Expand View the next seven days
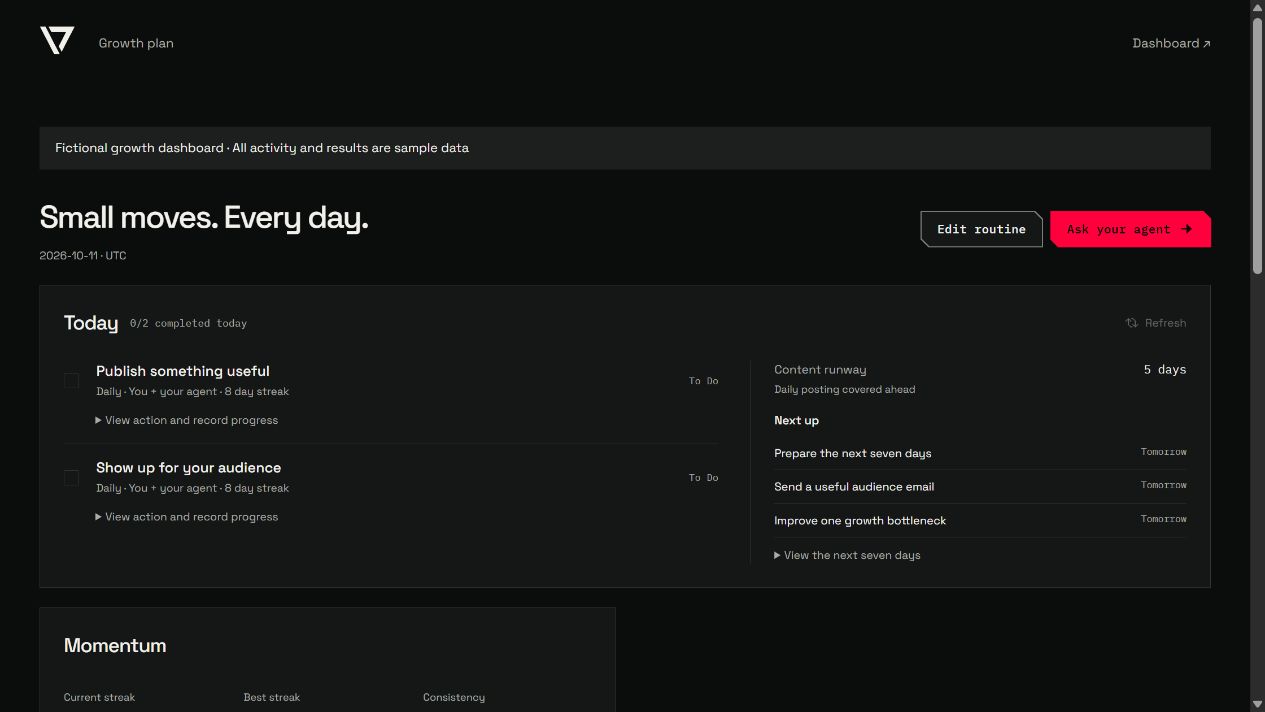The image size is (1265, 712). [x=847, y=555]
